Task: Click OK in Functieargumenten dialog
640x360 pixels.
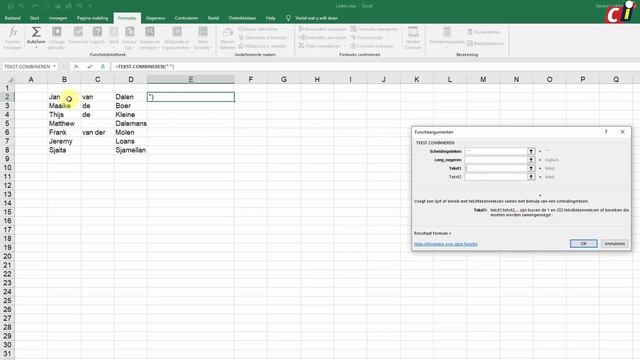Action: [x=584, y=243]
